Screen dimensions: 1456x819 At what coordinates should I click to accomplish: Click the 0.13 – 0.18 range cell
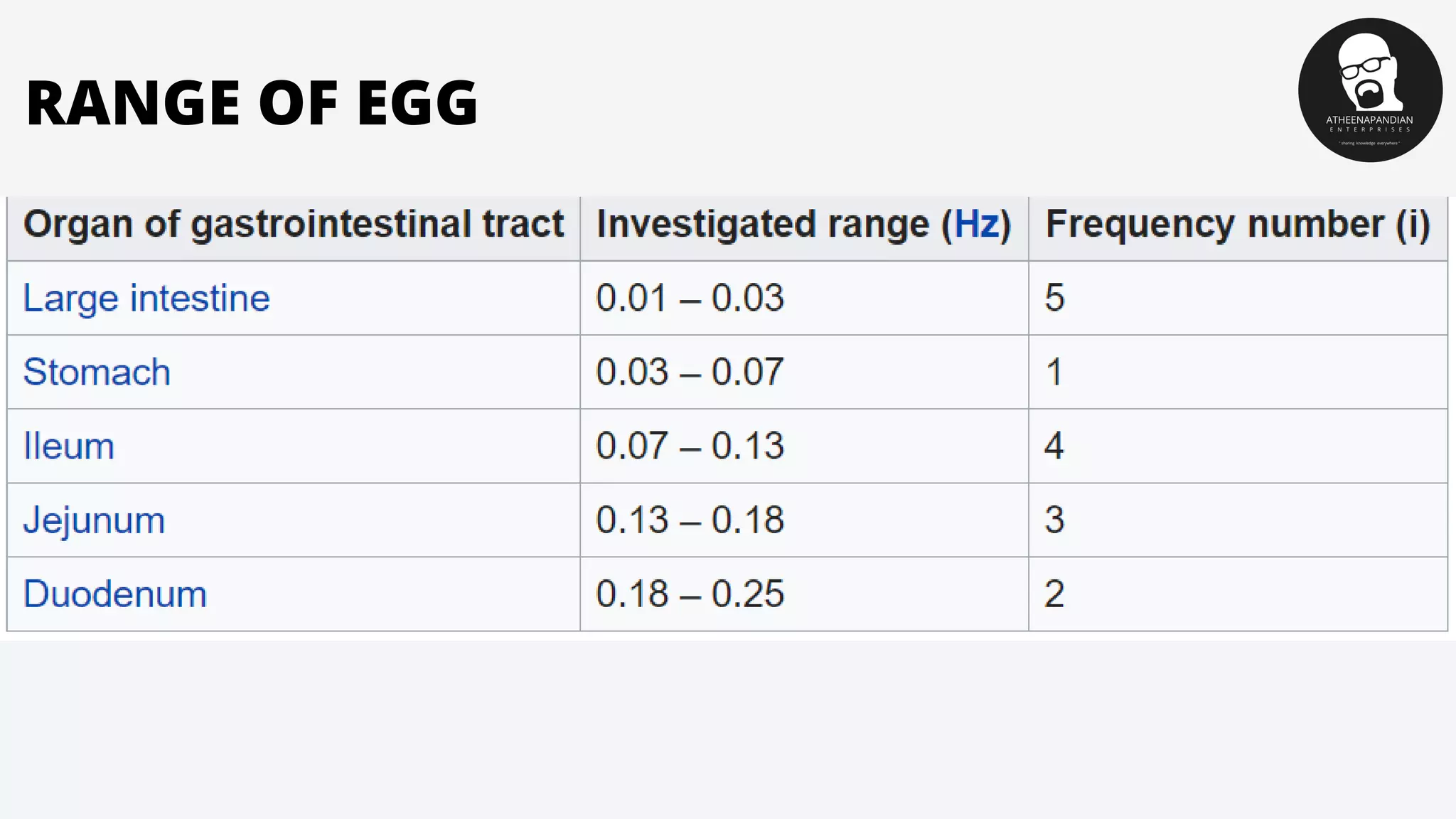point(690,520)
